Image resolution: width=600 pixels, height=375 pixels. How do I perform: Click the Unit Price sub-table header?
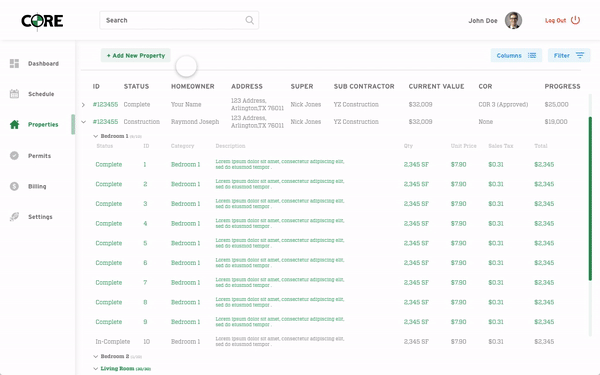click(463, 146)
